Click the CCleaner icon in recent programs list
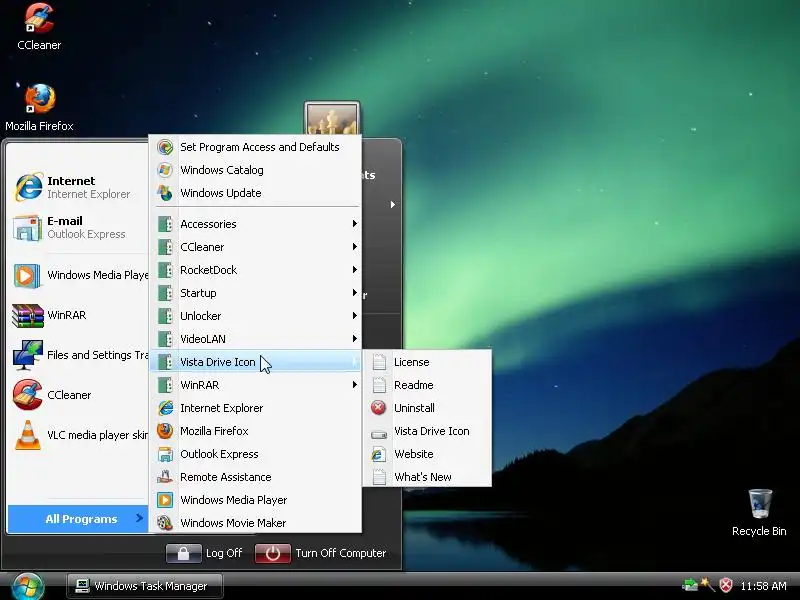Screen dimensions: 800x600 pyautogui.click(x=27, y=394)
